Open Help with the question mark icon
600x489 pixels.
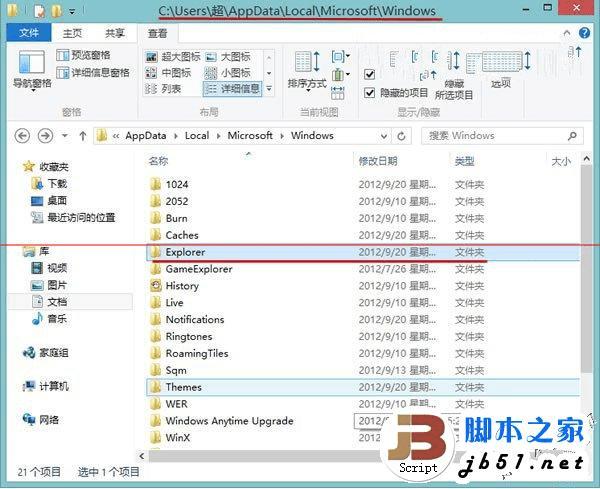pos(584,33)
